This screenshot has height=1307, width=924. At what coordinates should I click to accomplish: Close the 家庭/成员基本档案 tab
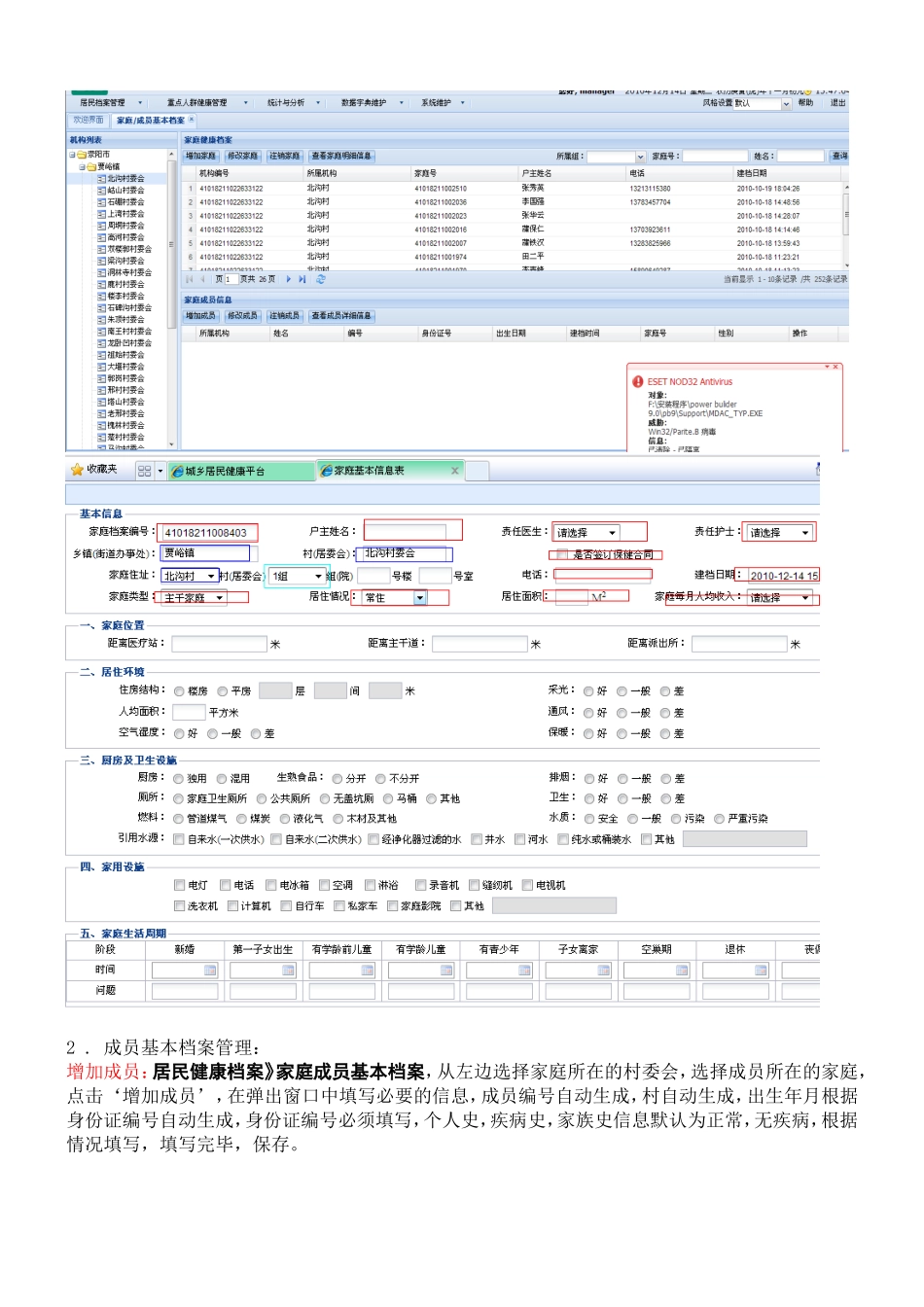192,120
